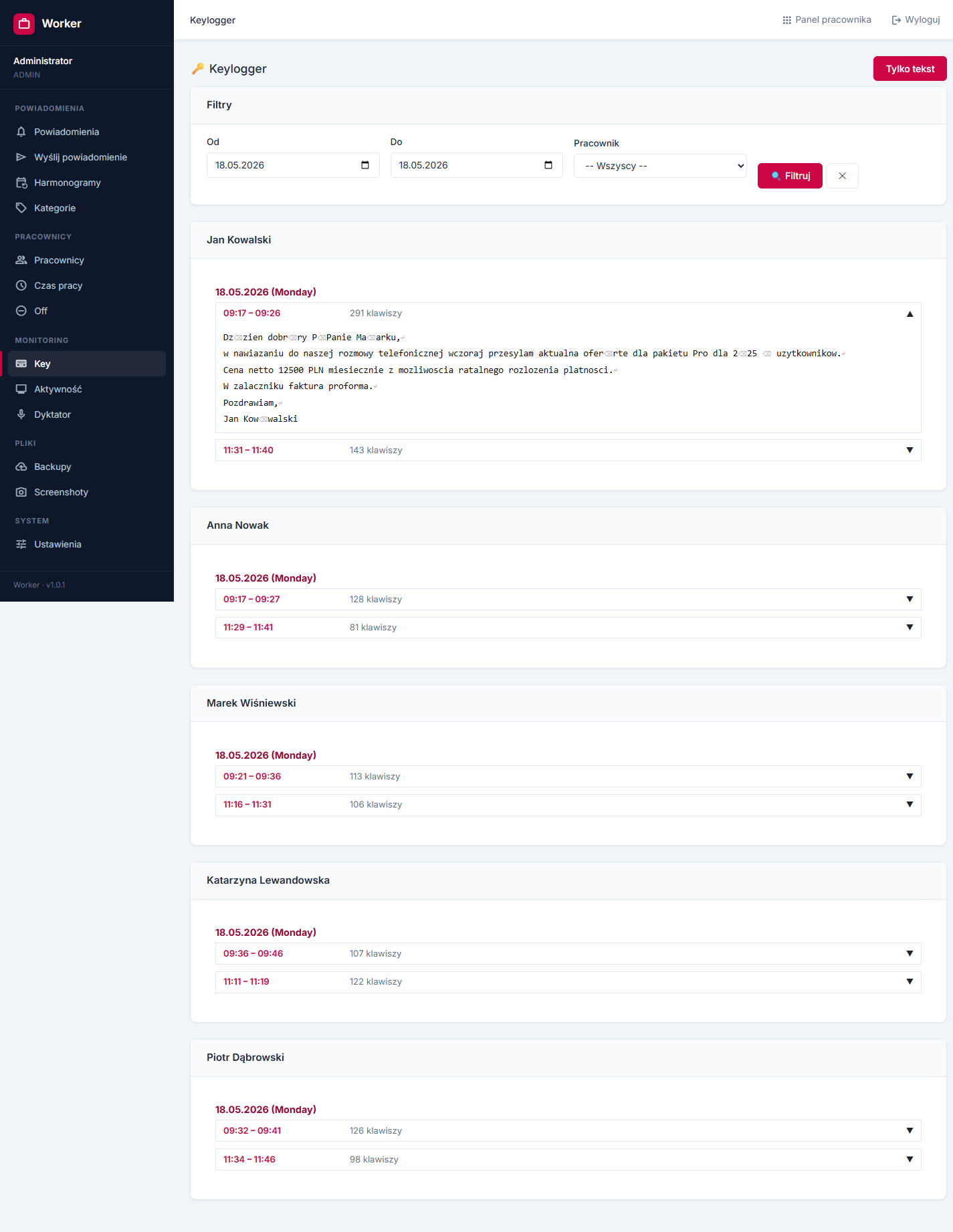Click the Powiadomienia bell icon

21,132
